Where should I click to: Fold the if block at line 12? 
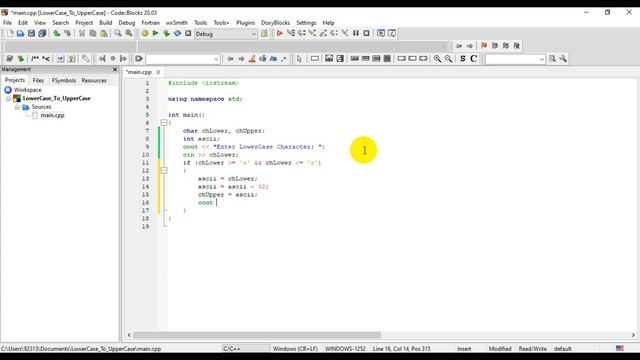click(x=164, y=171)
